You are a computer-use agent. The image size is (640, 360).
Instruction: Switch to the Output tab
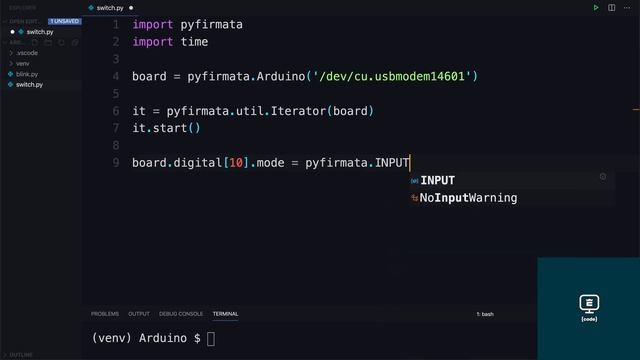pos(139,314)
